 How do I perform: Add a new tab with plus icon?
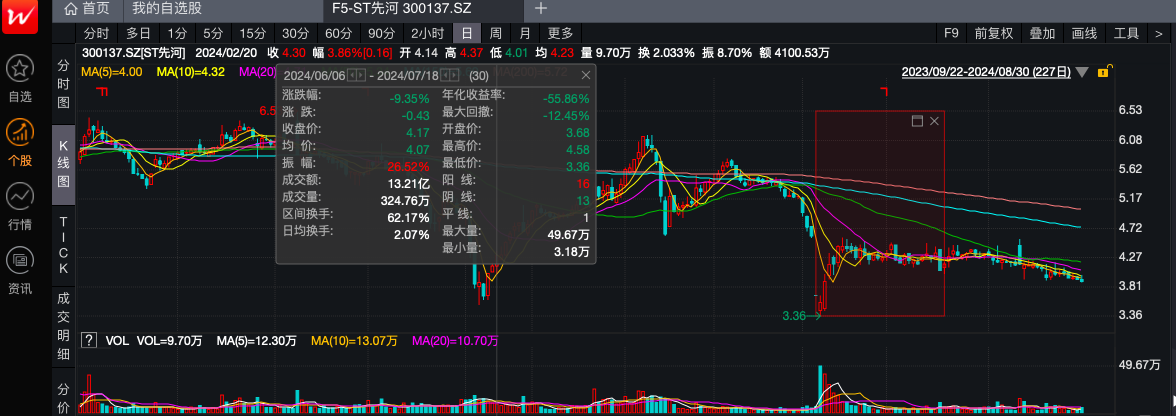click(x=540, y=9)
